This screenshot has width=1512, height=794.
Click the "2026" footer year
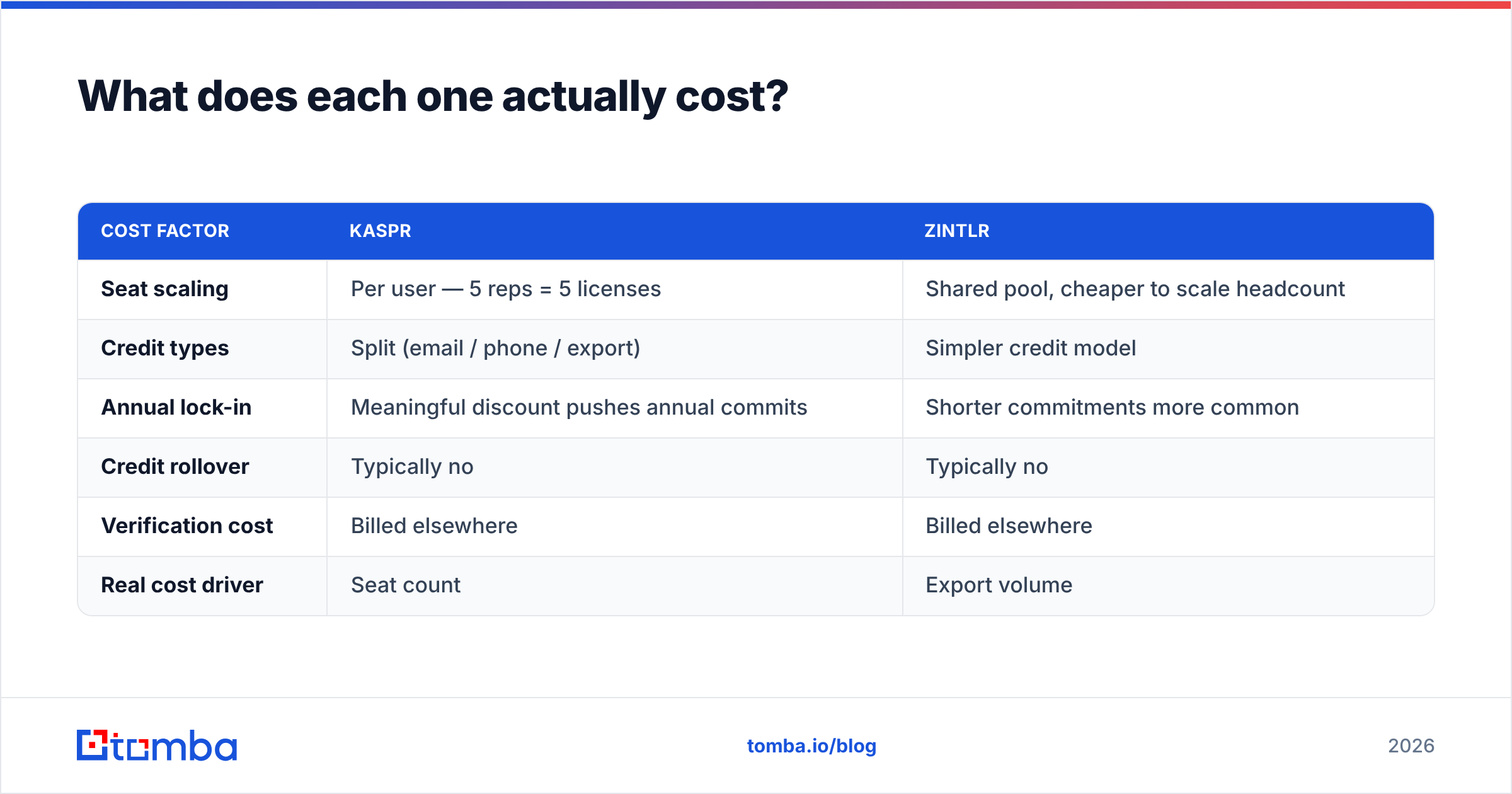tap(1411, 746)
